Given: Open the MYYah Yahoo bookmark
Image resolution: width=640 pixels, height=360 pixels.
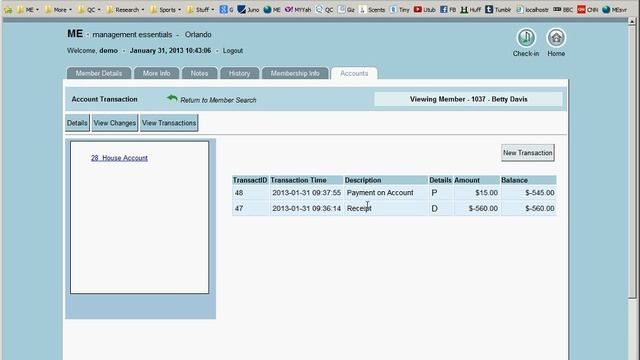Looking at the screenshot, I should (298, 9).
